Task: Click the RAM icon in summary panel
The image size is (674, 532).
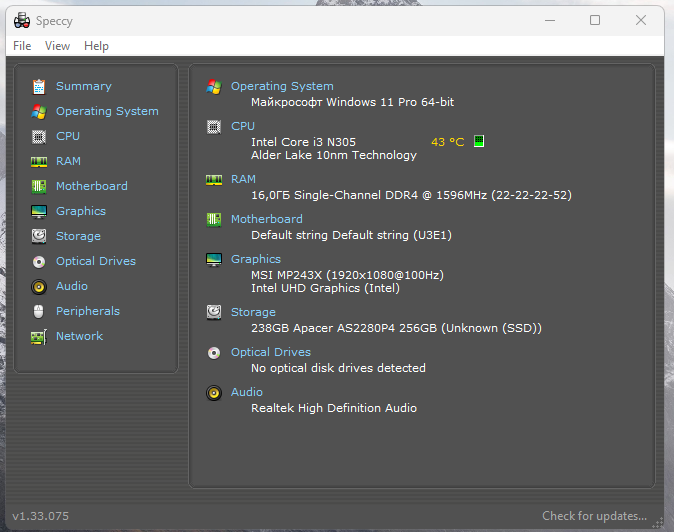Action: (x=214, y=180)
